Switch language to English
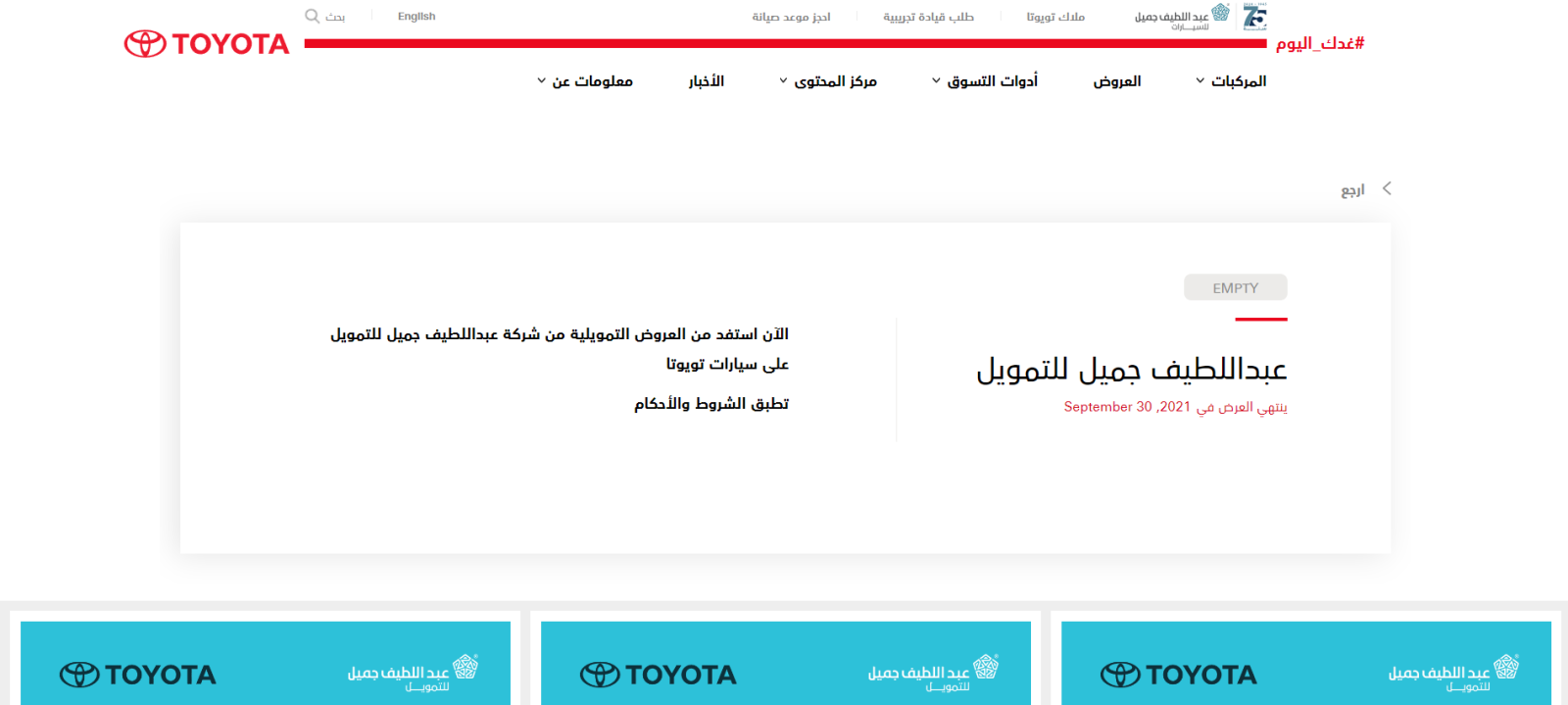Screen dimensions: 1568x705 point(416,17)
